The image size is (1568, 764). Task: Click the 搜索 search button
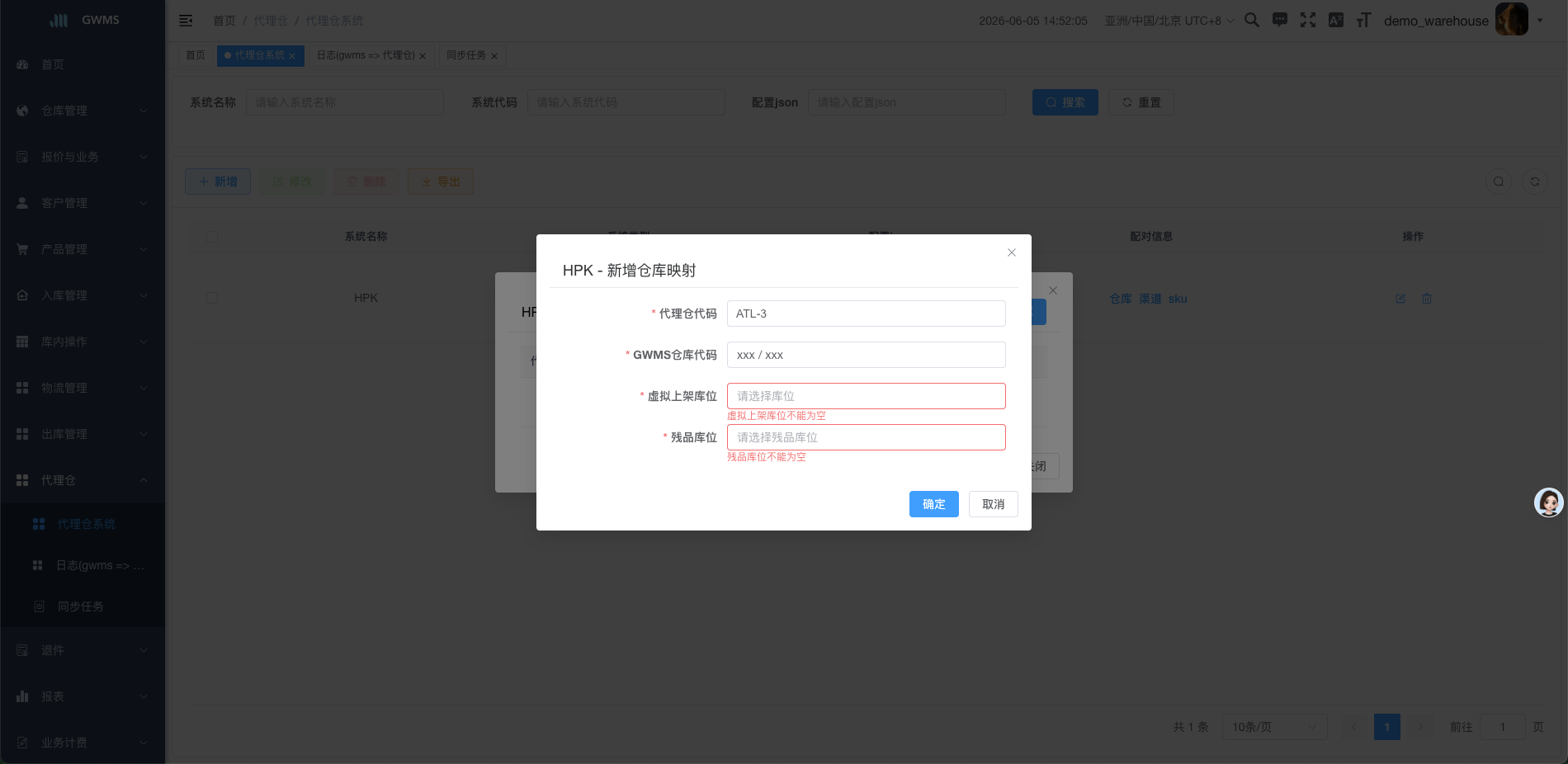pyautogui.click(x=1065, y=102)
